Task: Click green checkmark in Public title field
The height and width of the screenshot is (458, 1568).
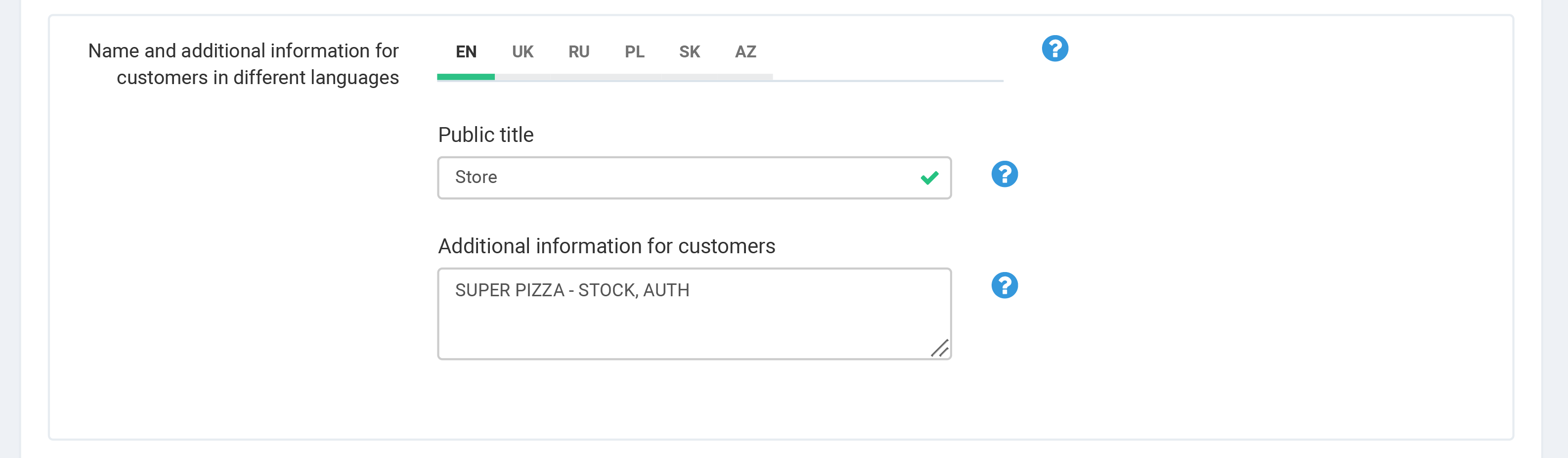Action: click(x=929, y=178)
